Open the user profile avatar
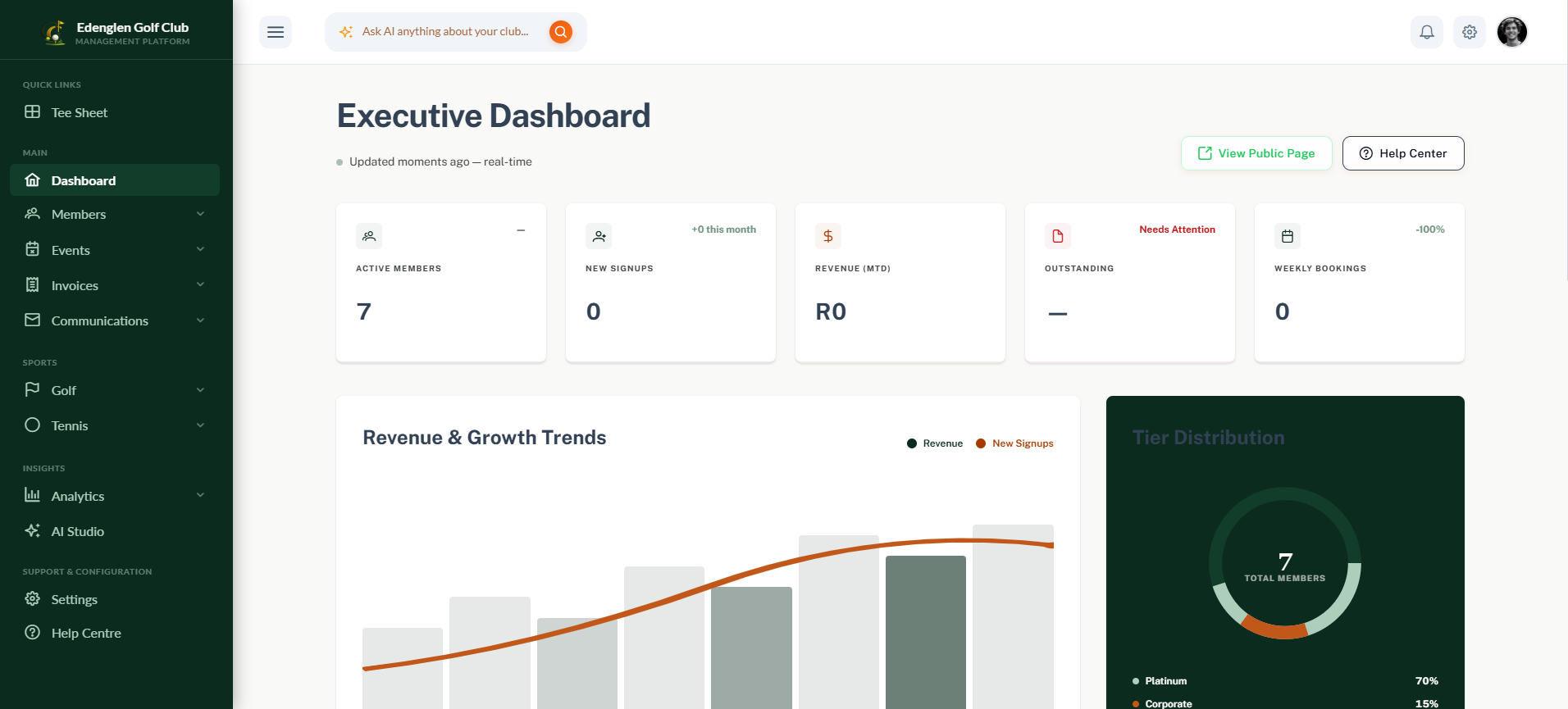Image resolution: width=1568 pixels, height=709 pixels. coord(1512,32)
